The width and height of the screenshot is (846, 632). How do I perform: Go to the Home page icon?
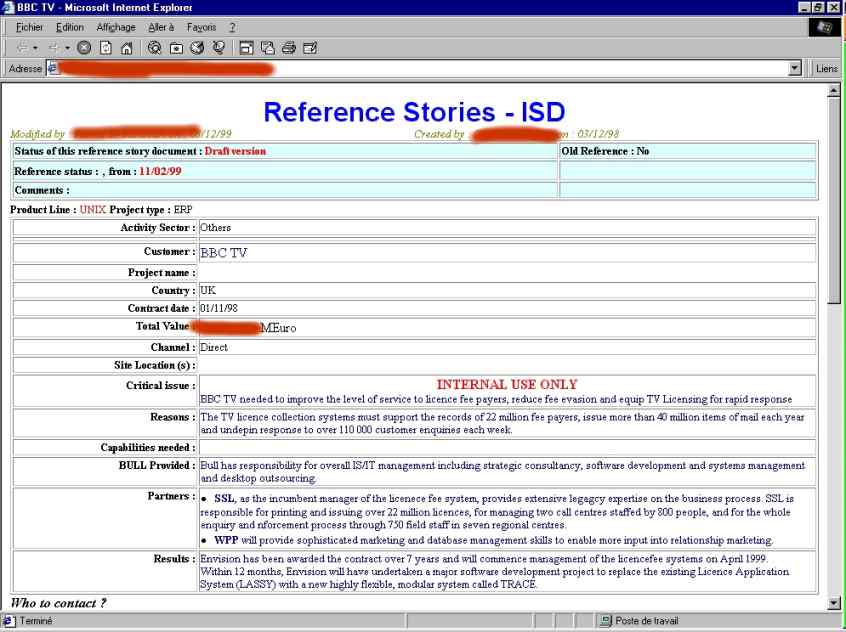[127, 48]
